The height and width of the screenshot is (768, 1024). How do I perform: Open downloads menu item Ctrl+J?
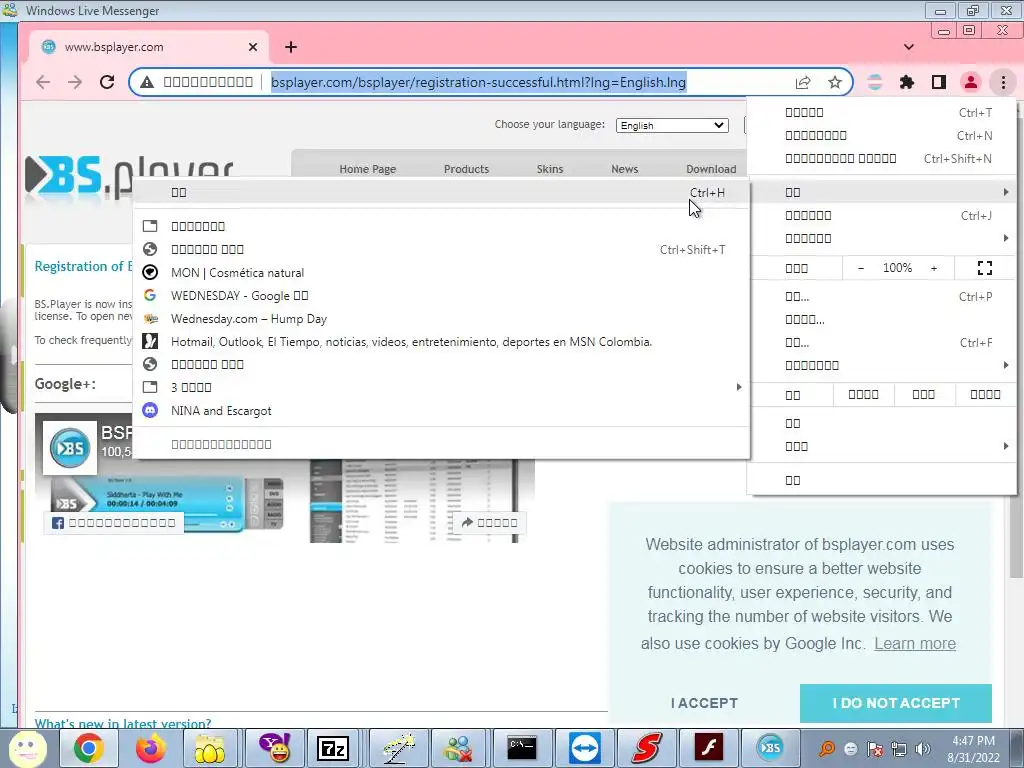coord(882,216)
